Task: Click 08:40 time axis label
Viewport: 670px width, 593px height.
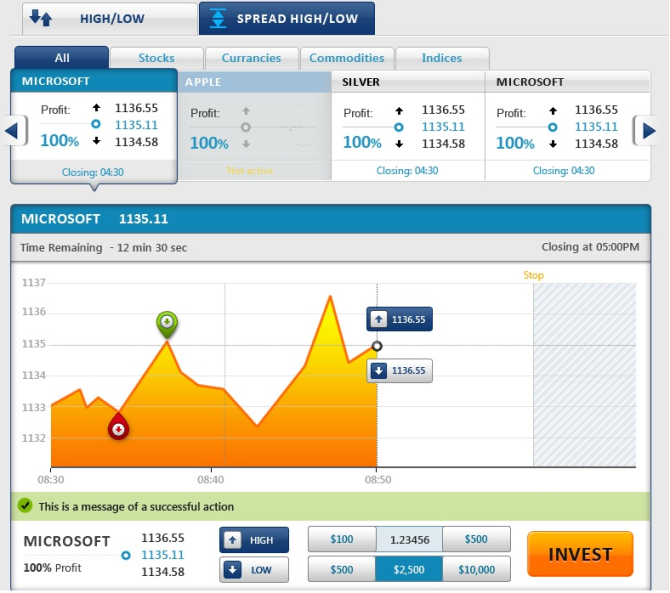Action: pyautogui.click(x=211, y=480)
